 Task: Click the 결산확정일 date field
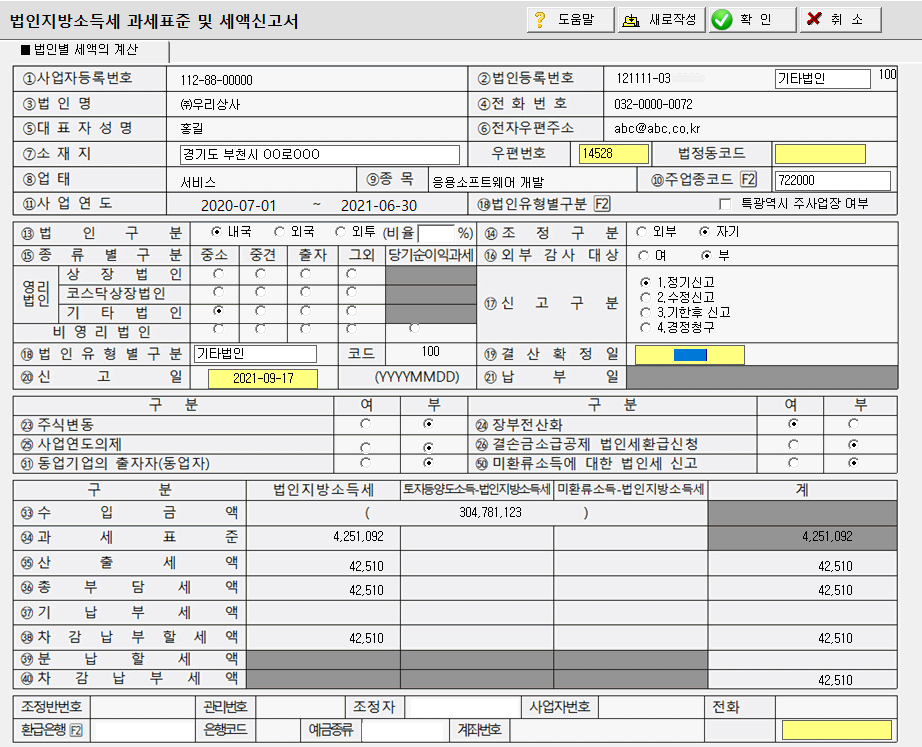pyautogui.click(x=690, y=355)
